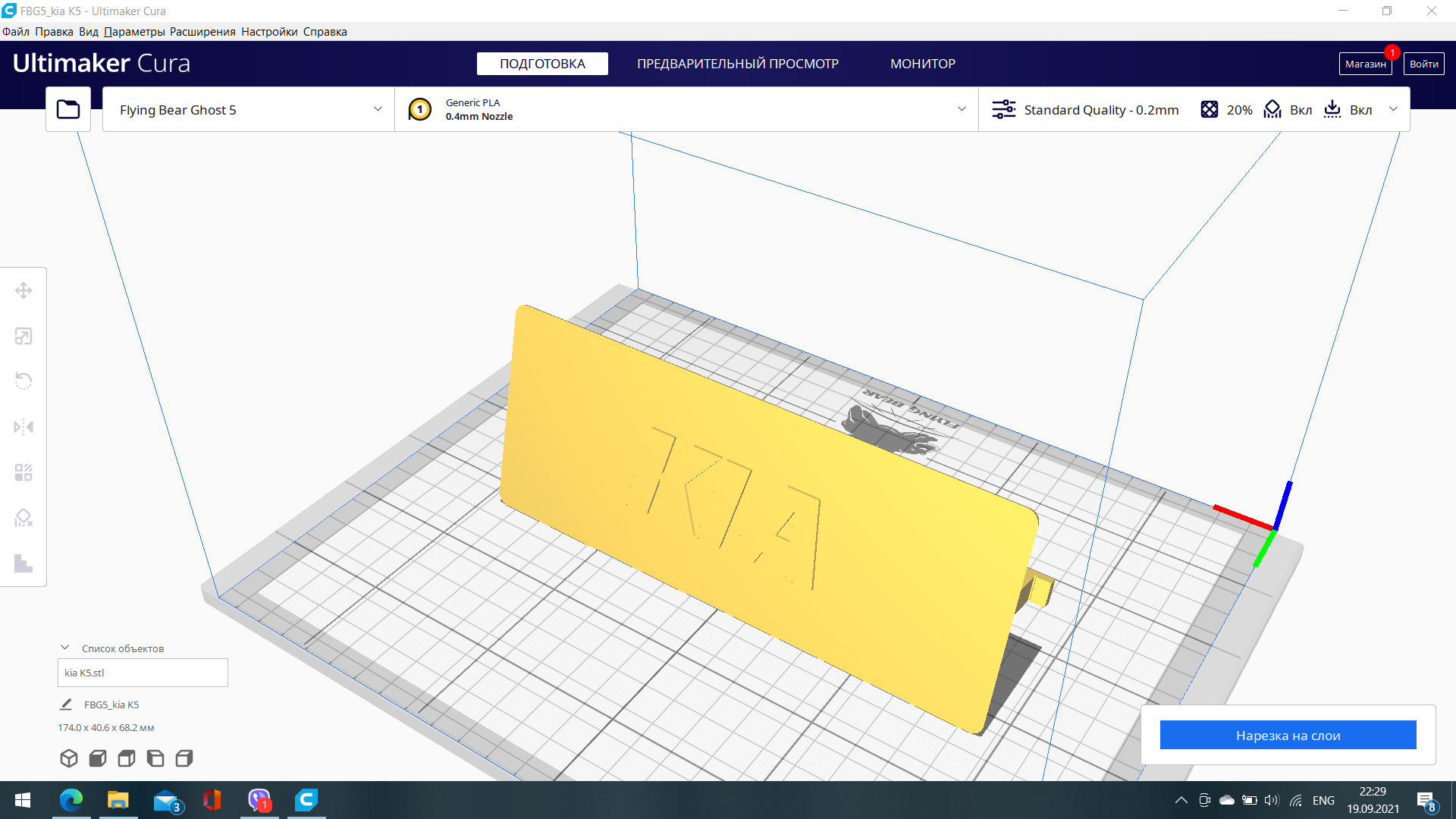This screenshot has height=819, width=1456.
Task: Open the Расширения menu
Action: click(202, 32)
